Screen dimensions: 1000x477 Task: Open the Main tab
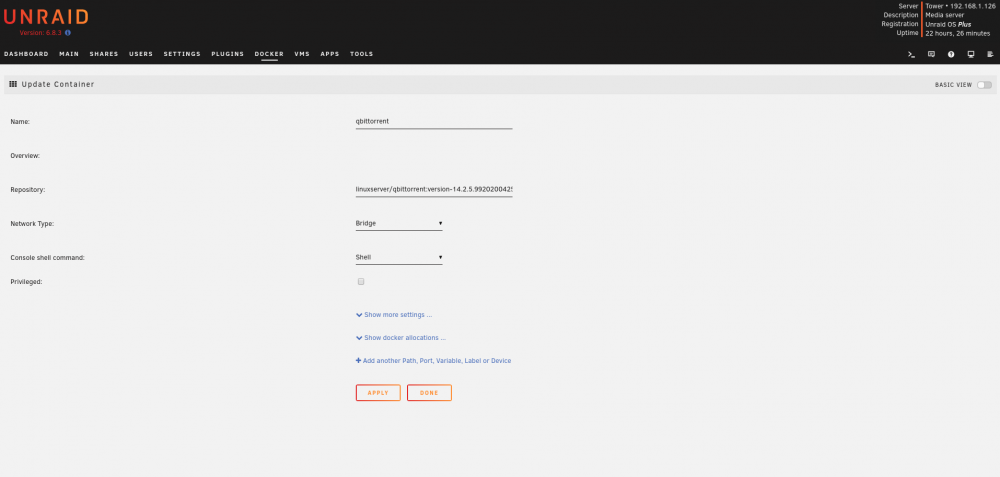point(69,54)
